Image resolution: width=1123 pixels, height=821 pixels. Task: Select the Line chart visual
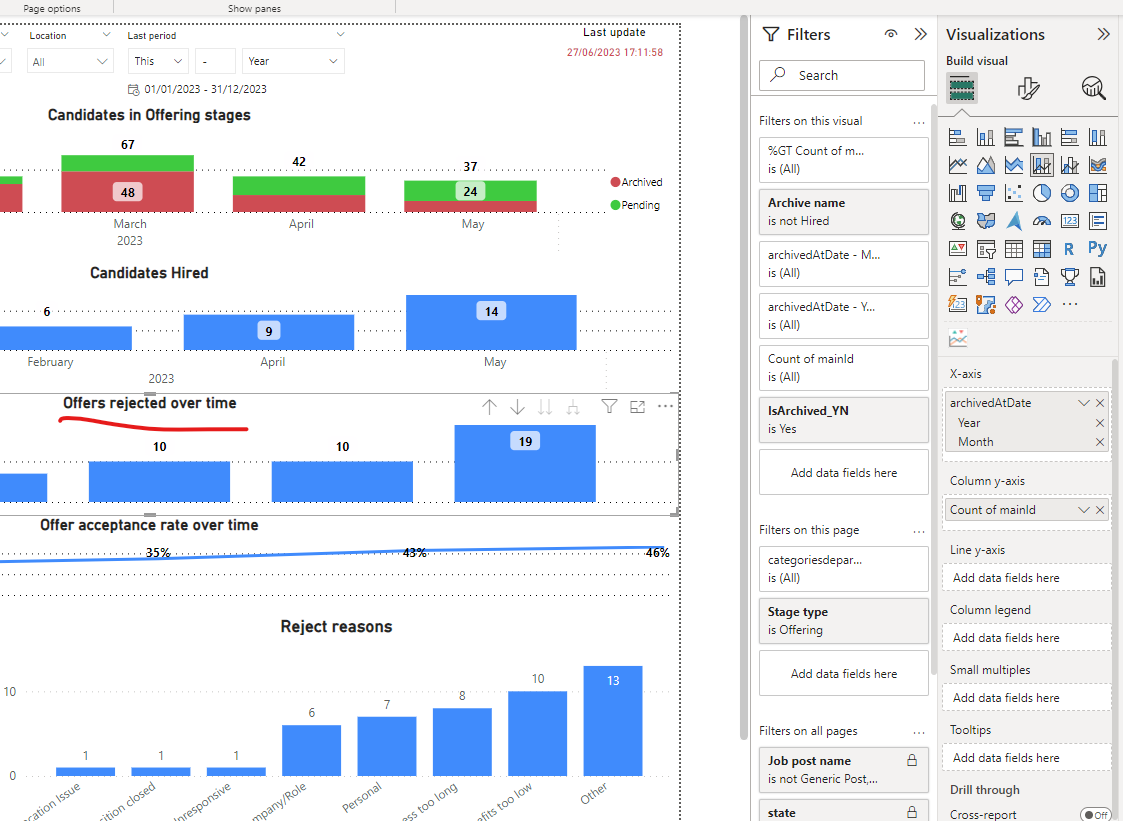click(x=958, y=165)
